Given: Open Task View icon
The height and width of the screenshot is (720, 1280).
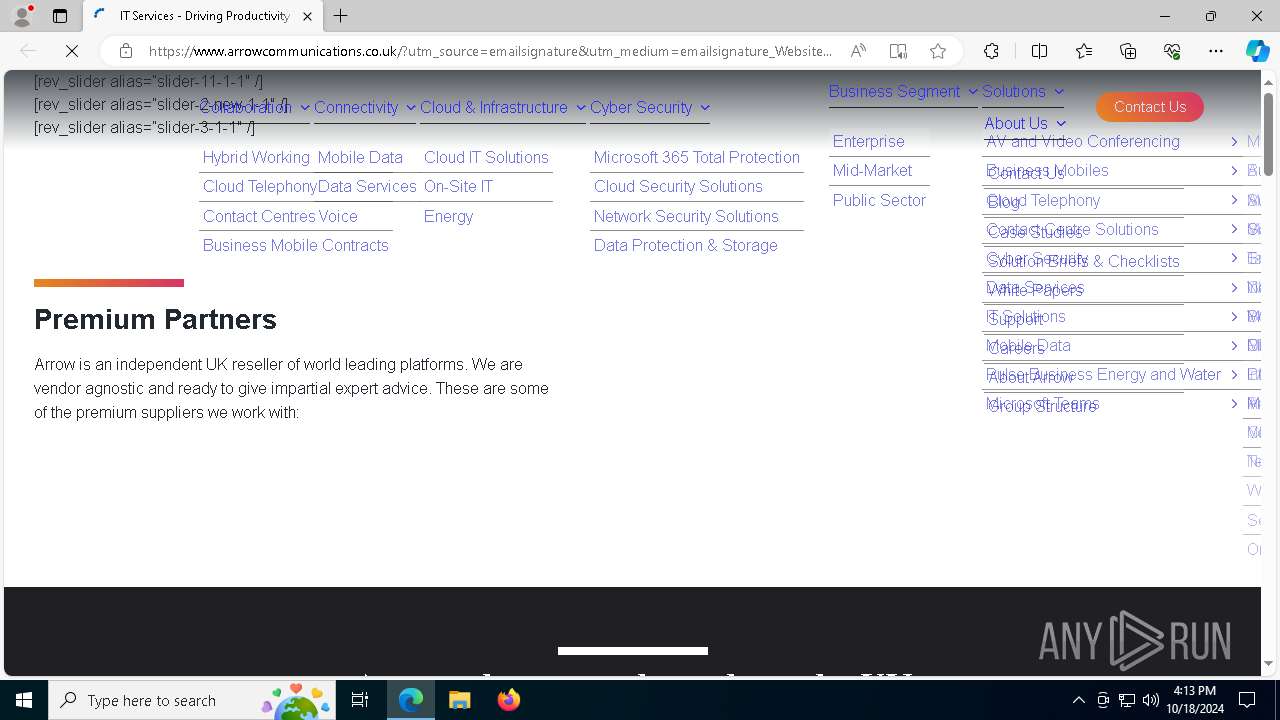Looking at the screenshot, I should (360, 700).
